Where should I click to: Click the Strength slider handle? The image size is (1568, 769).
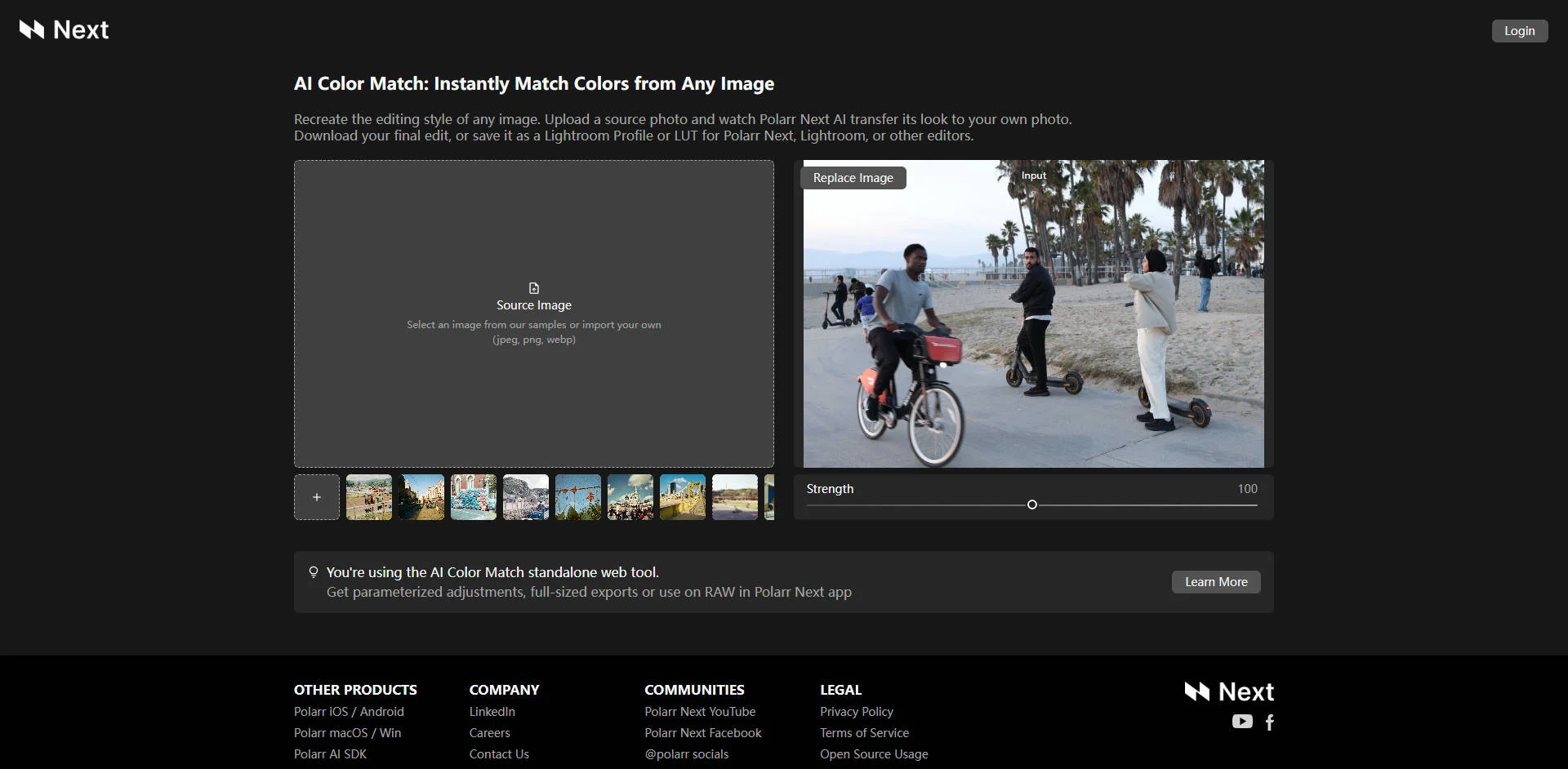(1032, 505)
